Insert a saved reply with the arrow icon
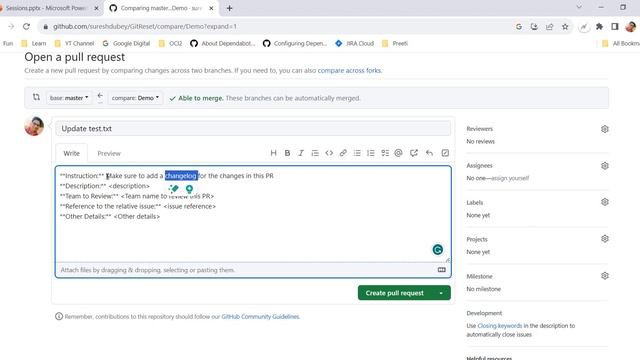640x360 pixels. 429,153
